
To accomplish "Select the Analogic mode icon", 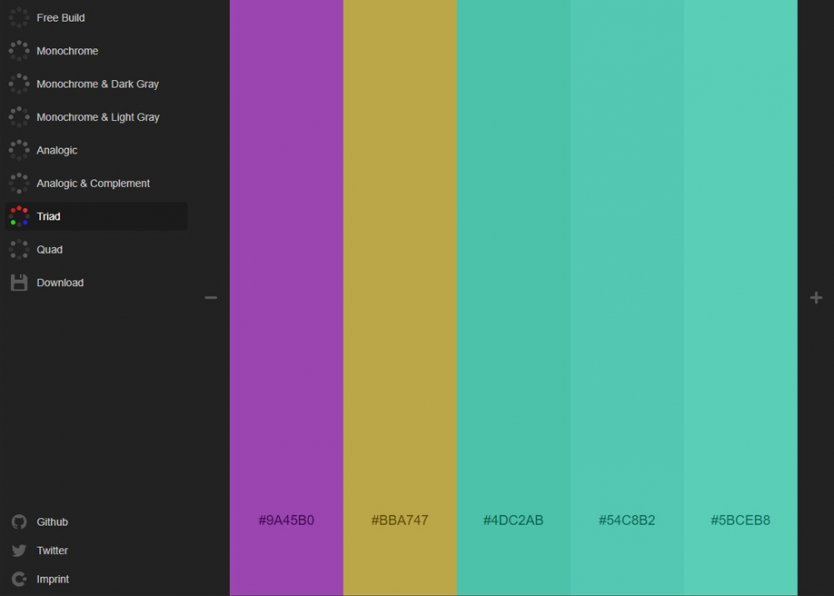I will click(18, 150).
